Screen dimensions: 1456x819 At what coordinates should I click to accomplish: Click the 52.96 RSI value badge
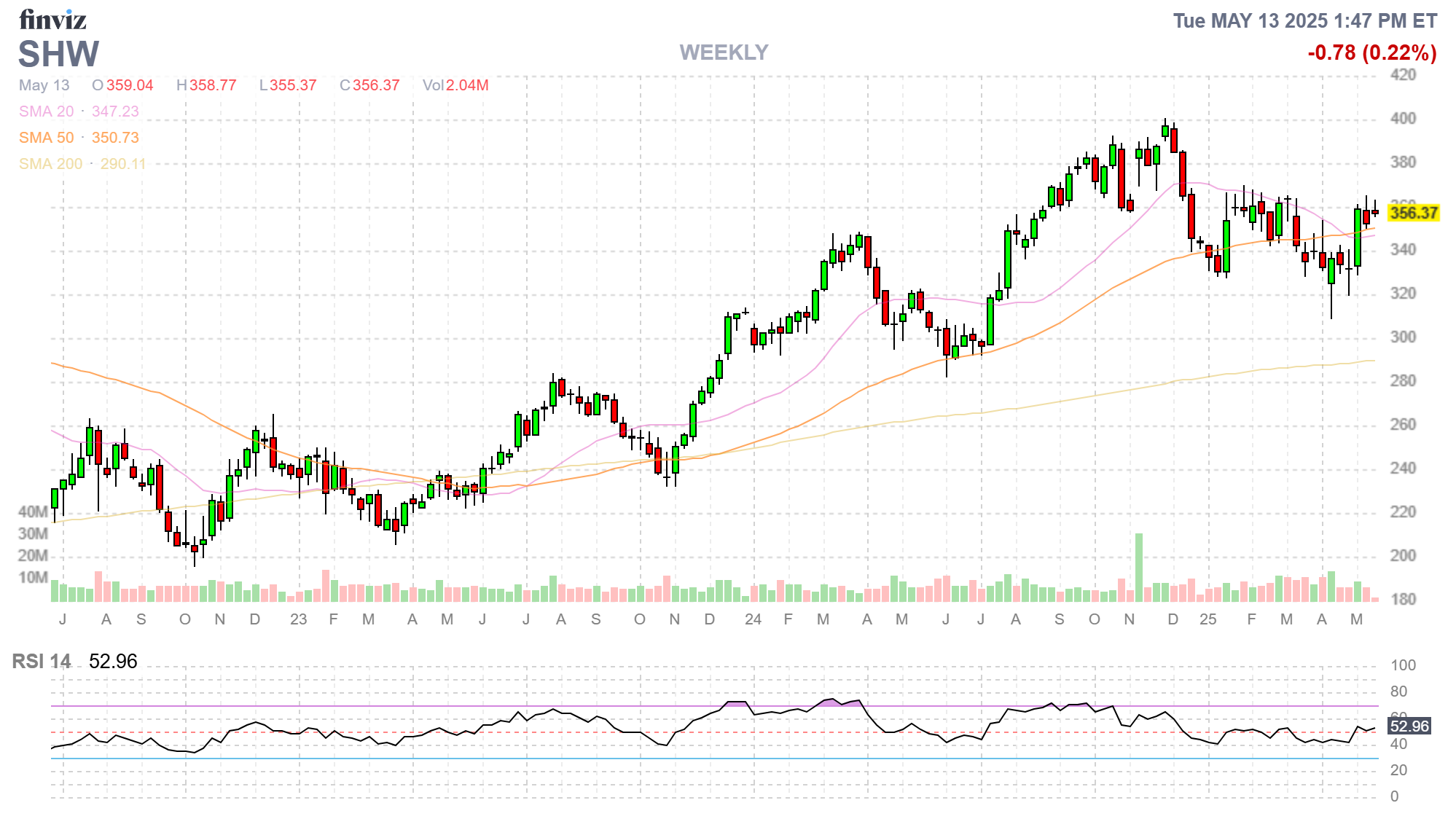[1409, 726]
